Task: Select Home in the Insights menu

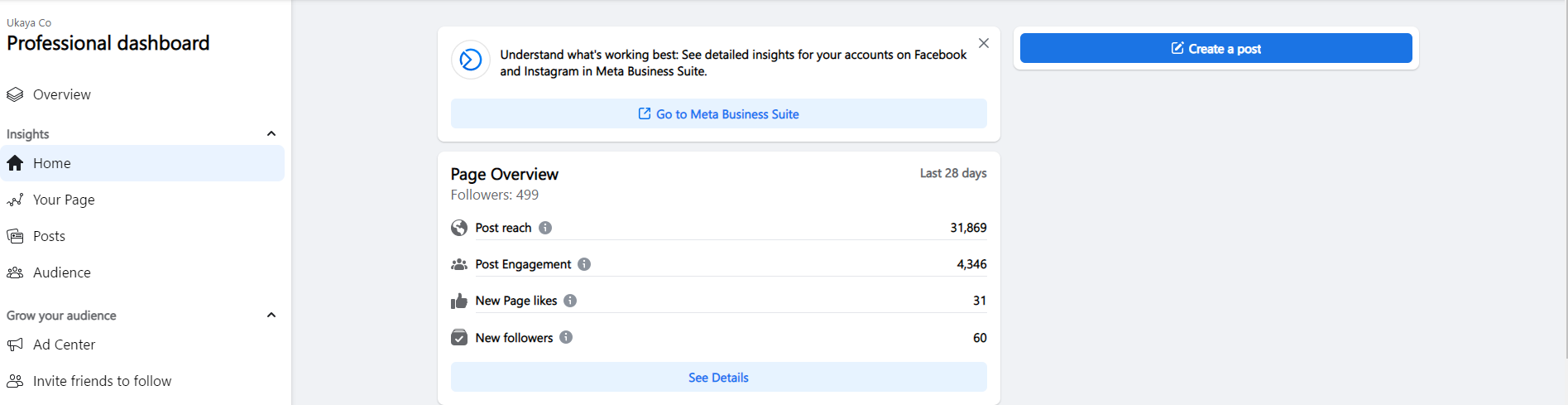Action: coord(52,163)
